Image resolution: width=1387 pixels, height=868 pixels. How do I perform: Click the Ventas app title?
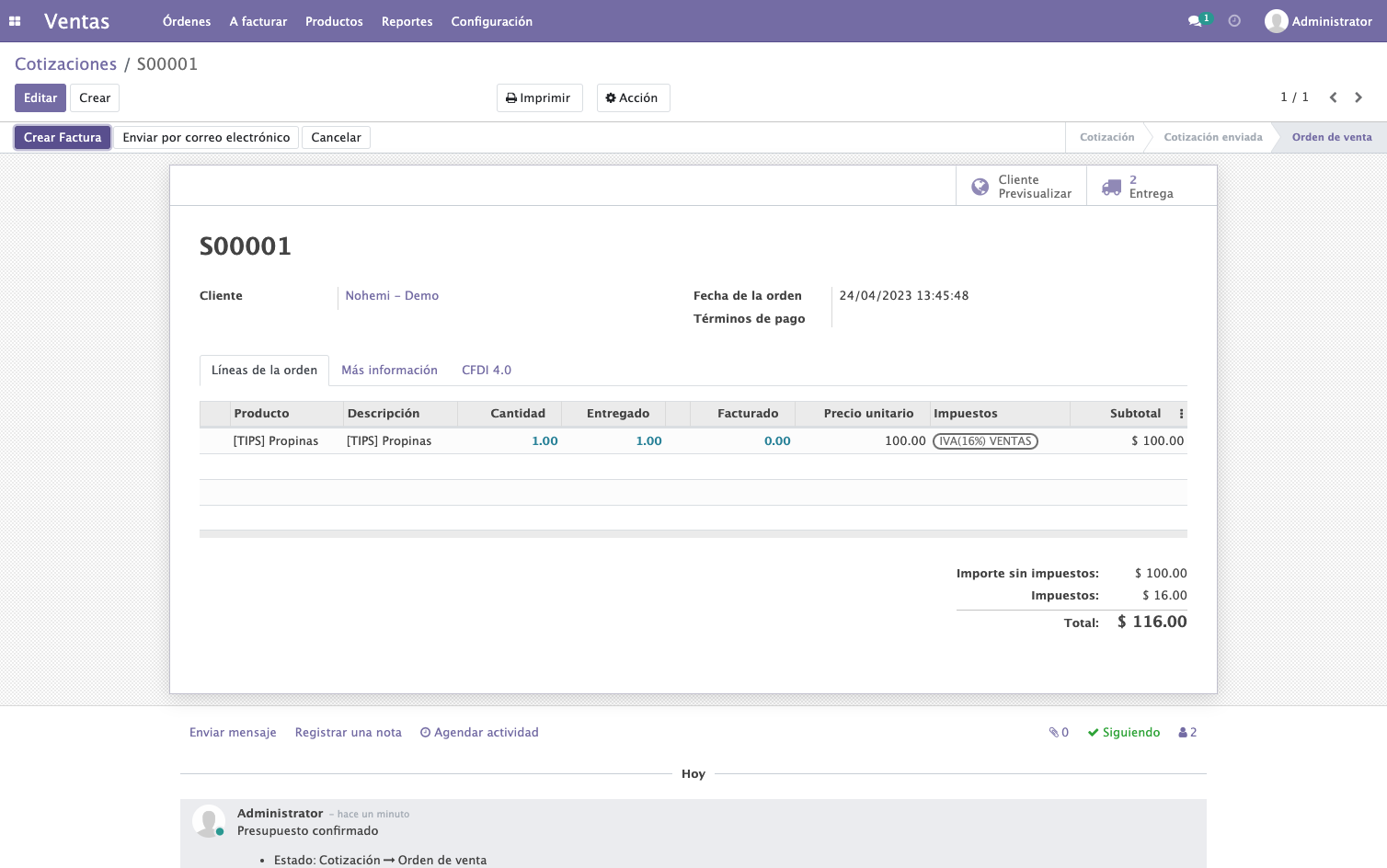[77, 21]
